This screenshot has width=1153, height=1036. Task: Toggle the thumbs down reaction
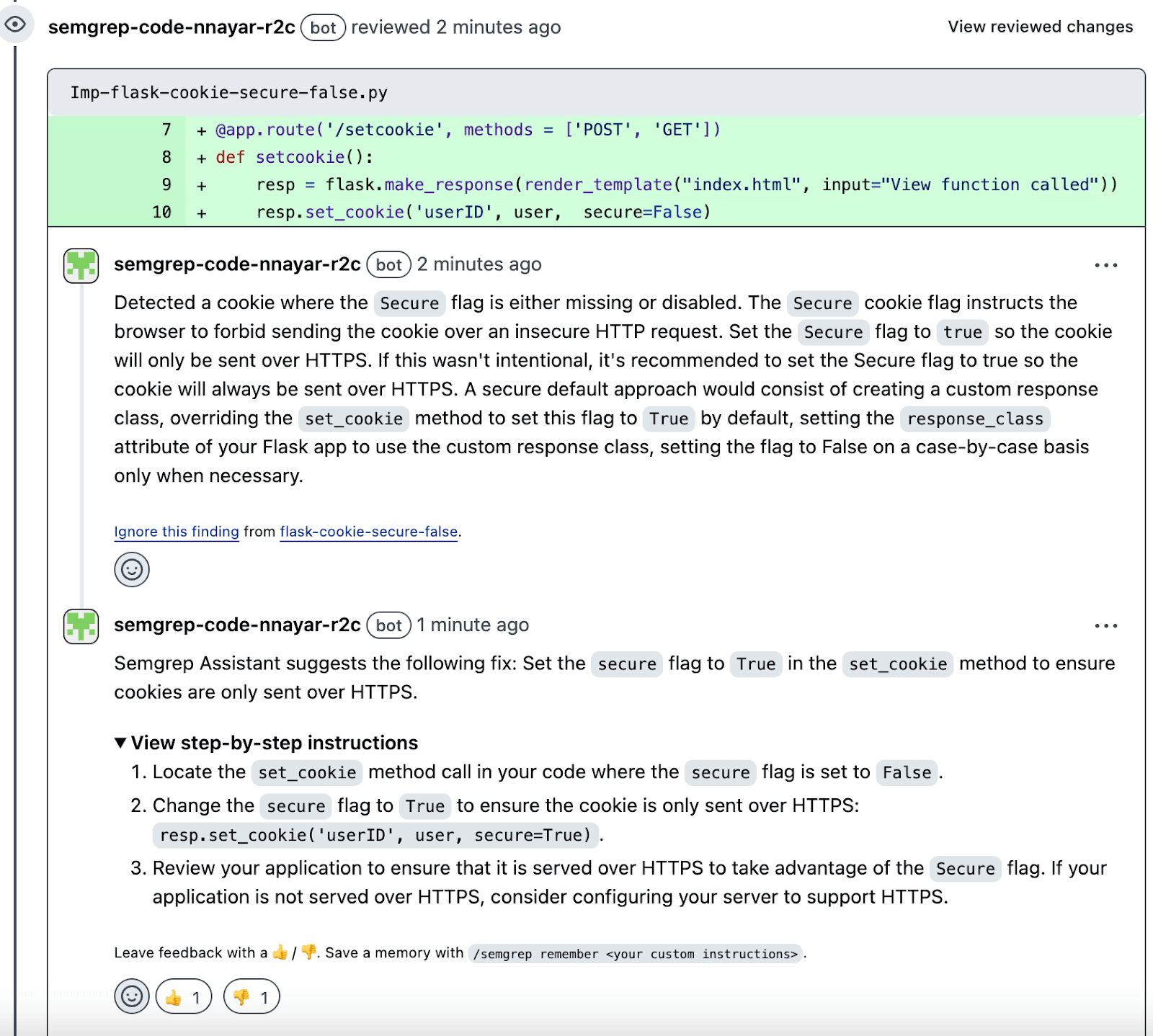[251, 997]
